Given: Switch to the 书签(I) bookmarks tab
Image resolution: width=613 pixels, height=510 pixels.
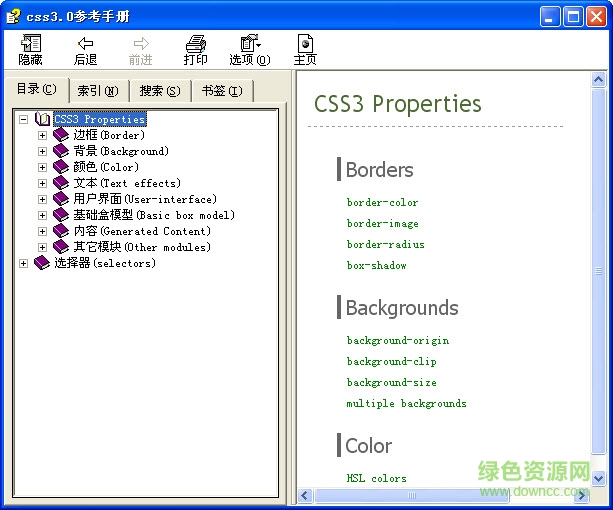Looking at the screenshot, I should tap(222, 91).
